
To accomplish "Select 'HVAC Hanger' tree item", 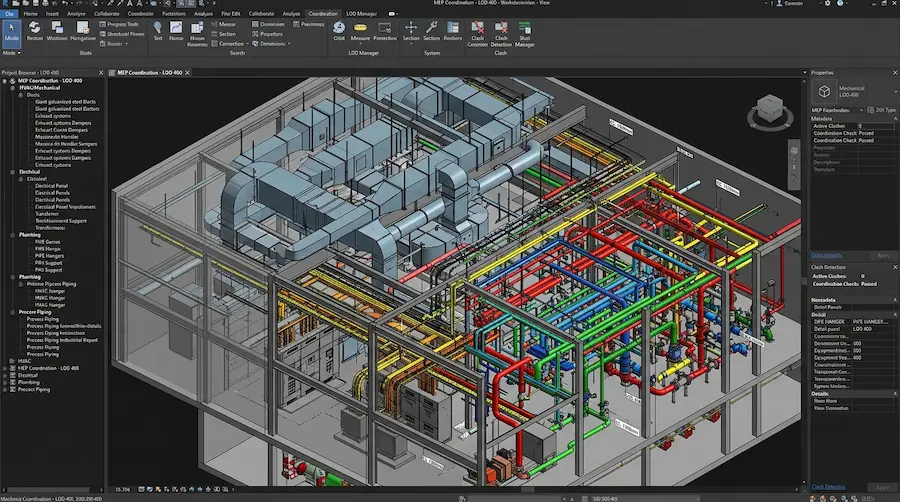I will 50,298.
